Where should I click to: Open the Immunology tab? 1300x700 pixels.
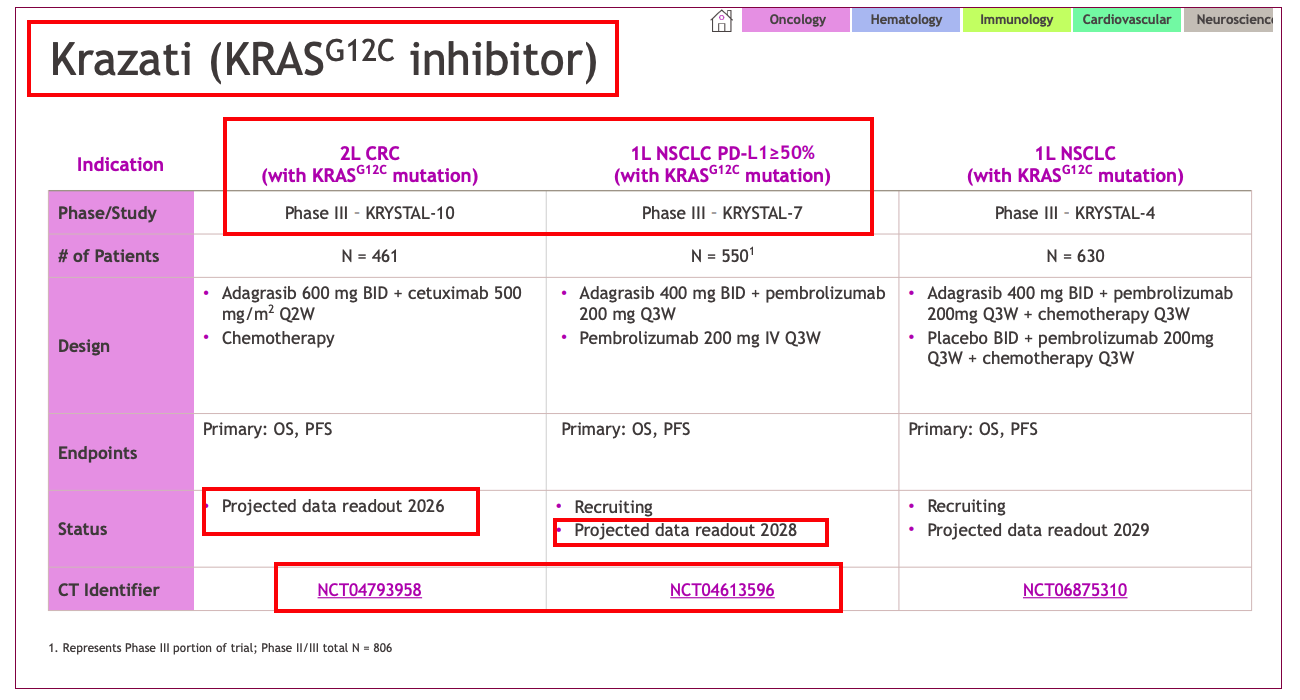coord(1016,20)
